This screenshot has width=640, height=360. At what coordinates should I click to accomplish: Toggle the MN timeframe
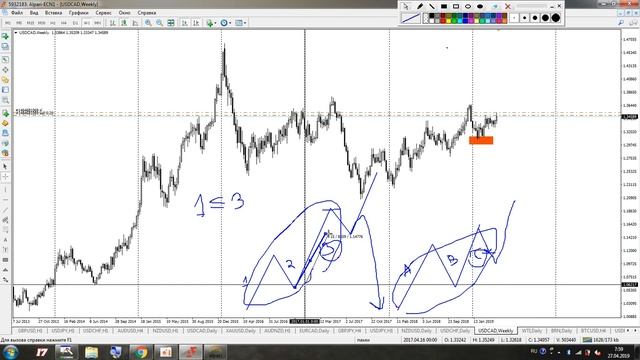point(98,23)
